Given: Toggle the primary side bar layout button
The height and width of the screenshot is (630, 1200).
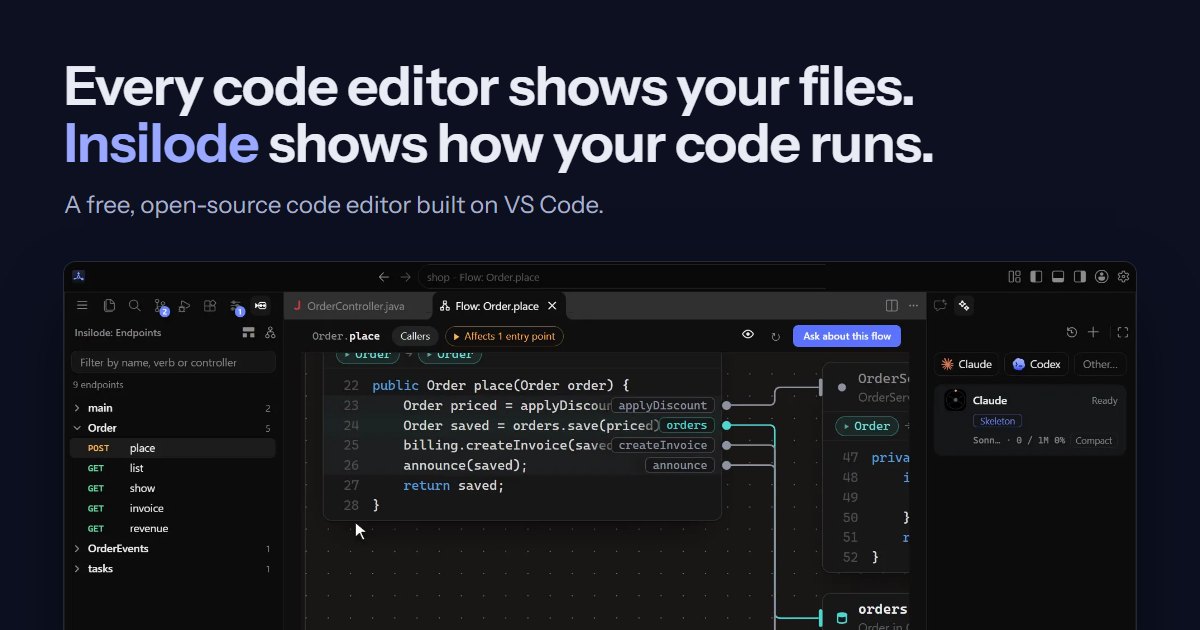Looking at the screenshot, I should 1036,277.
